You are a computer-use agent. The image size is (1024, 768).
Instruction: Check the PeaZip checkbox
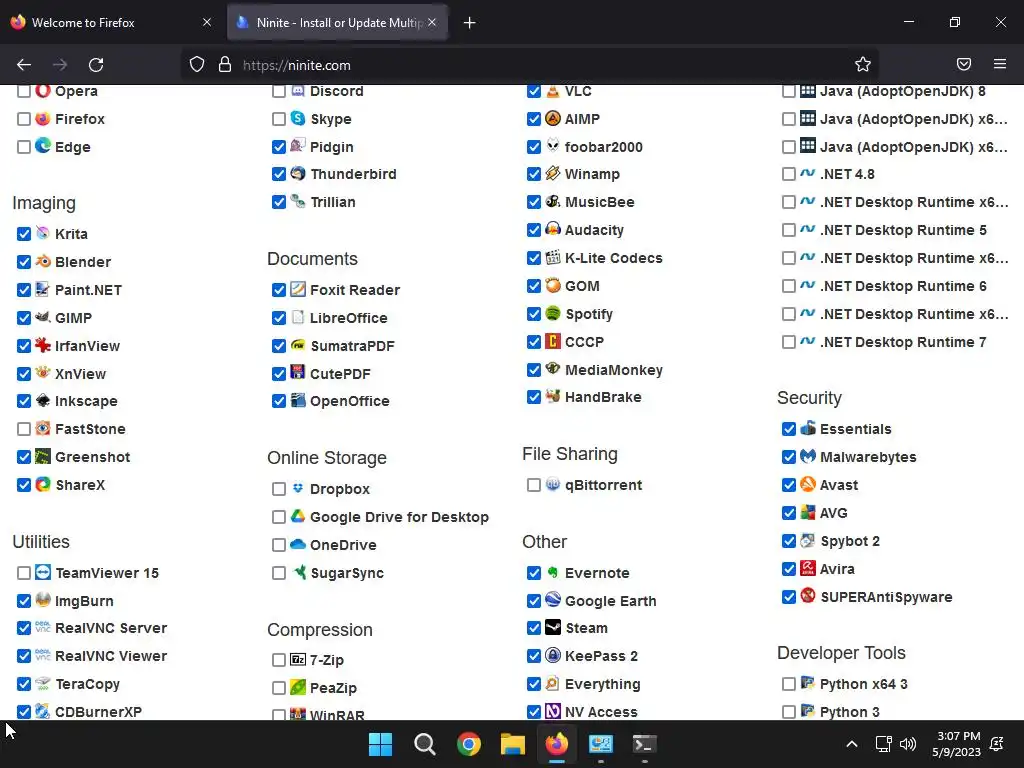tap(279, 688)
